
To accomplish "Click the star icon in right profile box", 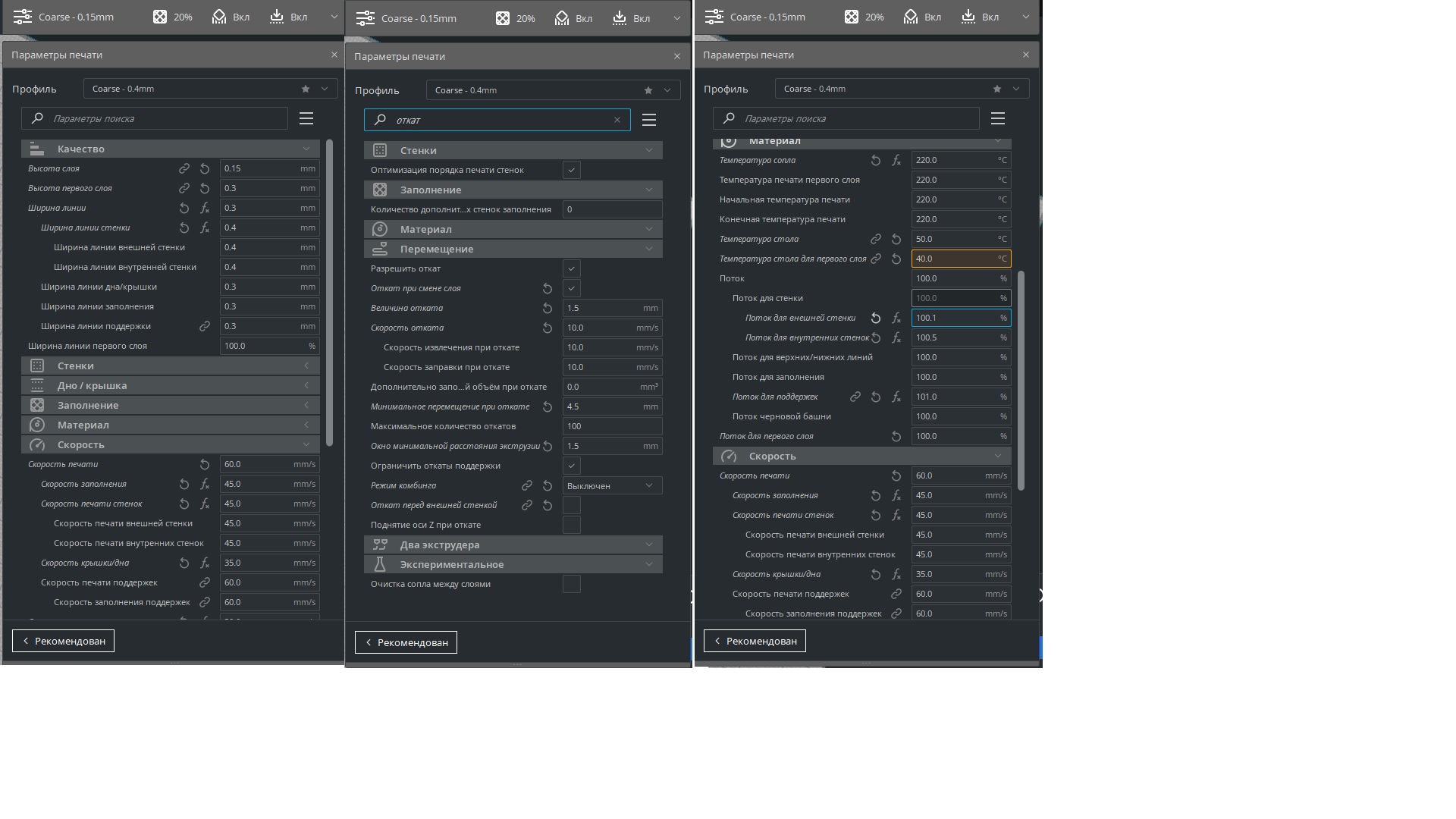I will 997,89.
